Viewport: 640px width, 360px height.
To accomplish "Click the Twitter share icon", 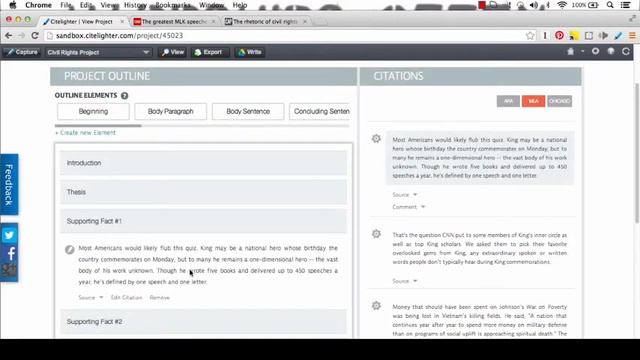I will click(9, 235).
